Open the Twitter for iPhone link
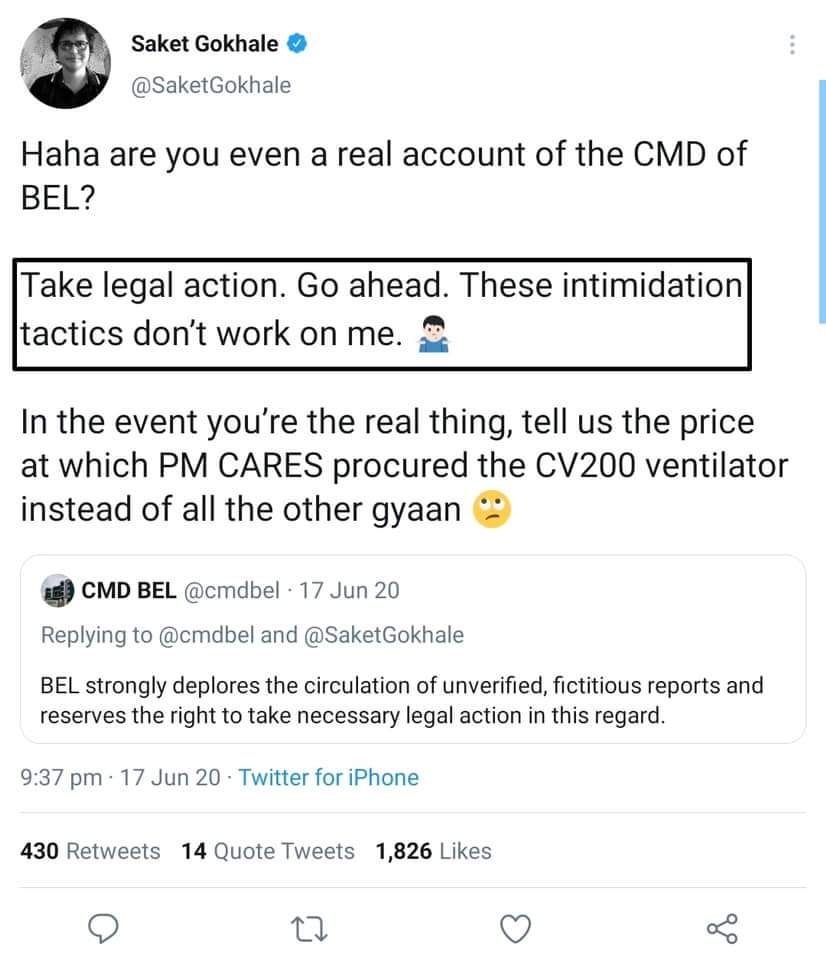This screenshot has width=826, height=960. tap(329, 777)
